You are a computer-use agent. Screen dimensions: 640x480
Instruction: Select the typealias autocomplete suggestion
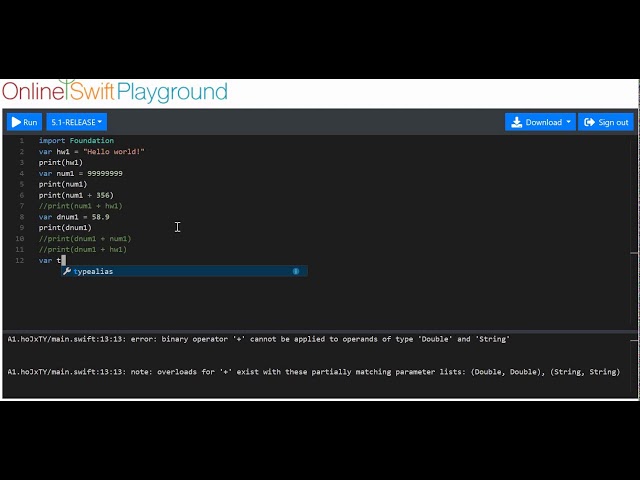point(184,271)
